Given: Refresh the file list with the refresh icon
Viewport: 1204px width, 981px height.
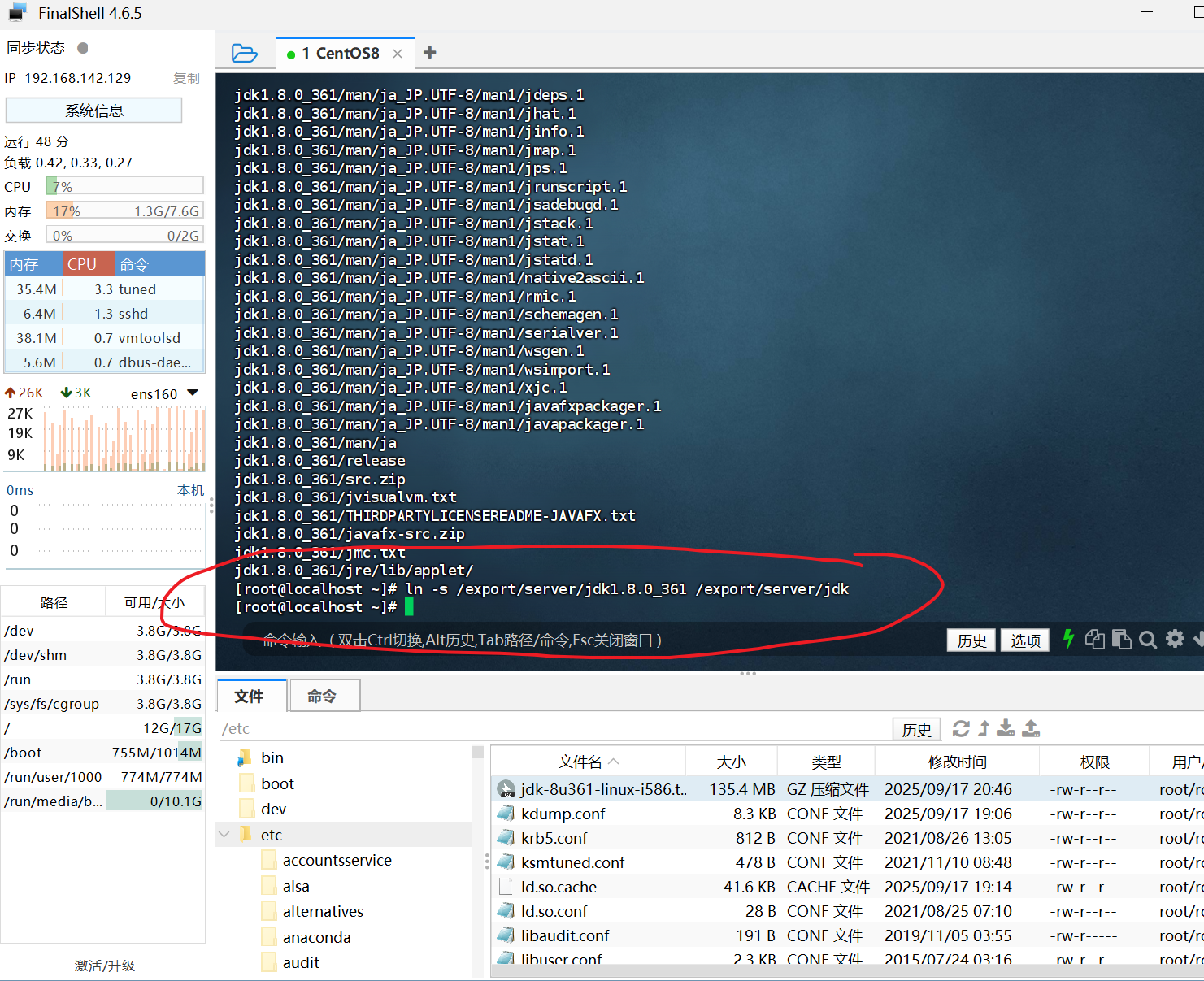Looking at the screenshot, I should (x=962, y=728).
